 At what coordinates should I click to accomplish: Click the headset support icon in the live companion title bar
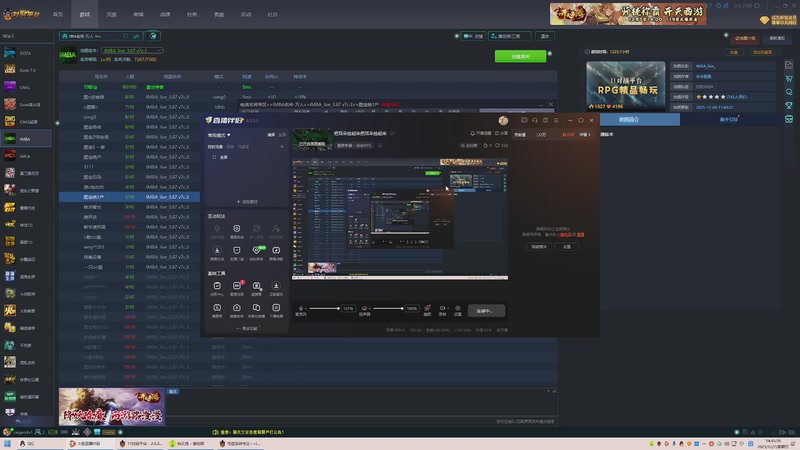pyautogui.click(x=535, y=120)
